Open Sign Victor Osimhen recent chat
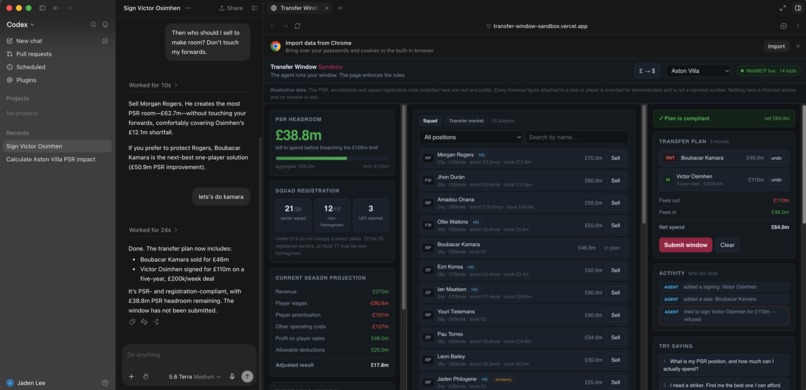Image resolution: width=806 pixels, height=390 pixels. (x=56, y=146)
